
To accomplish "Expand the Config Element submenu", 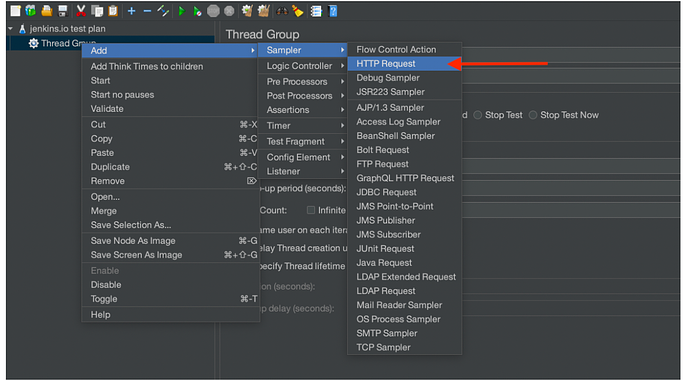I will click(303, 157).
